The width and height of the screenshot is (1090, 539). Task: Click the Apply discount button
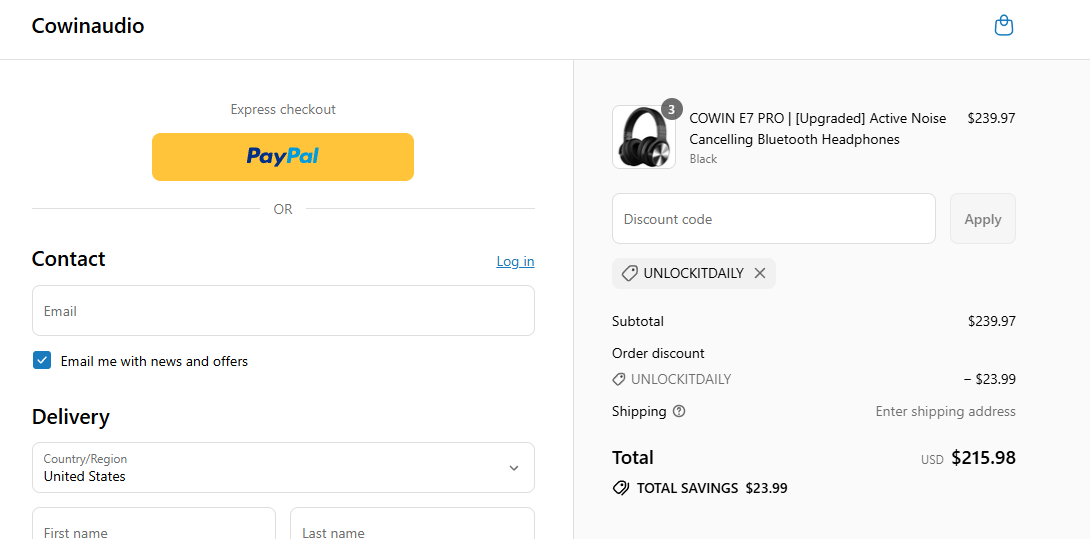983,219
